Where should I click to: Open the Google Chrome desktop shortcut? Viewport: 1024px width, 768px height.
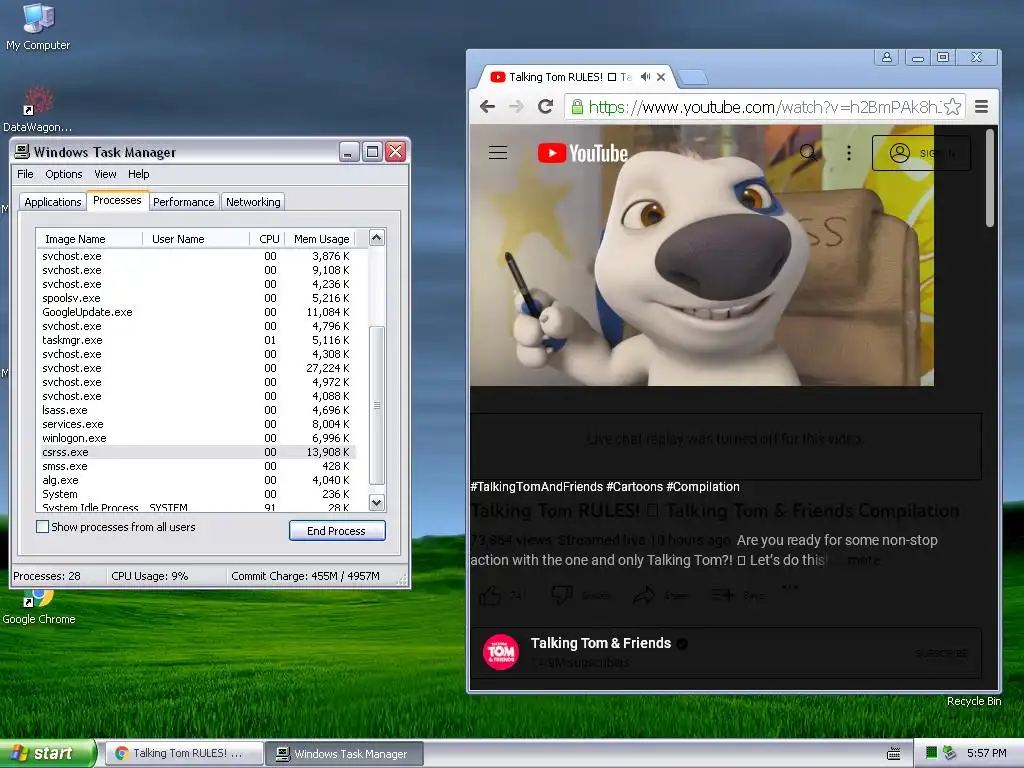39,607
